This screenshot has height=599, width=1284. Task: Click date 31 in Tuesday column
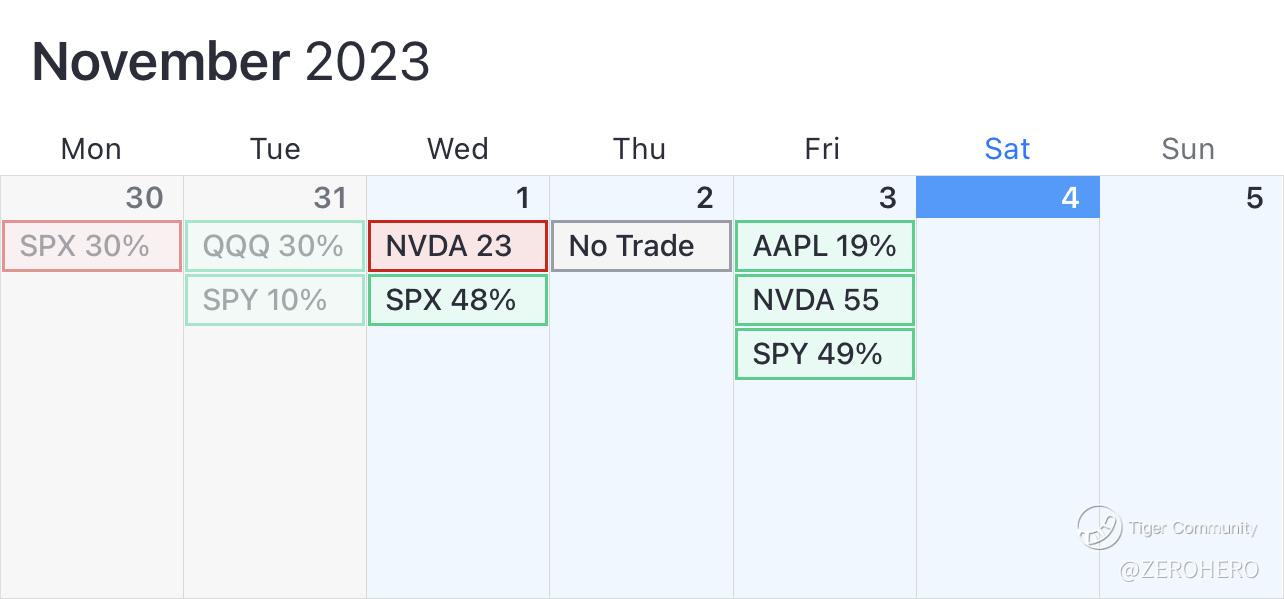329,198
